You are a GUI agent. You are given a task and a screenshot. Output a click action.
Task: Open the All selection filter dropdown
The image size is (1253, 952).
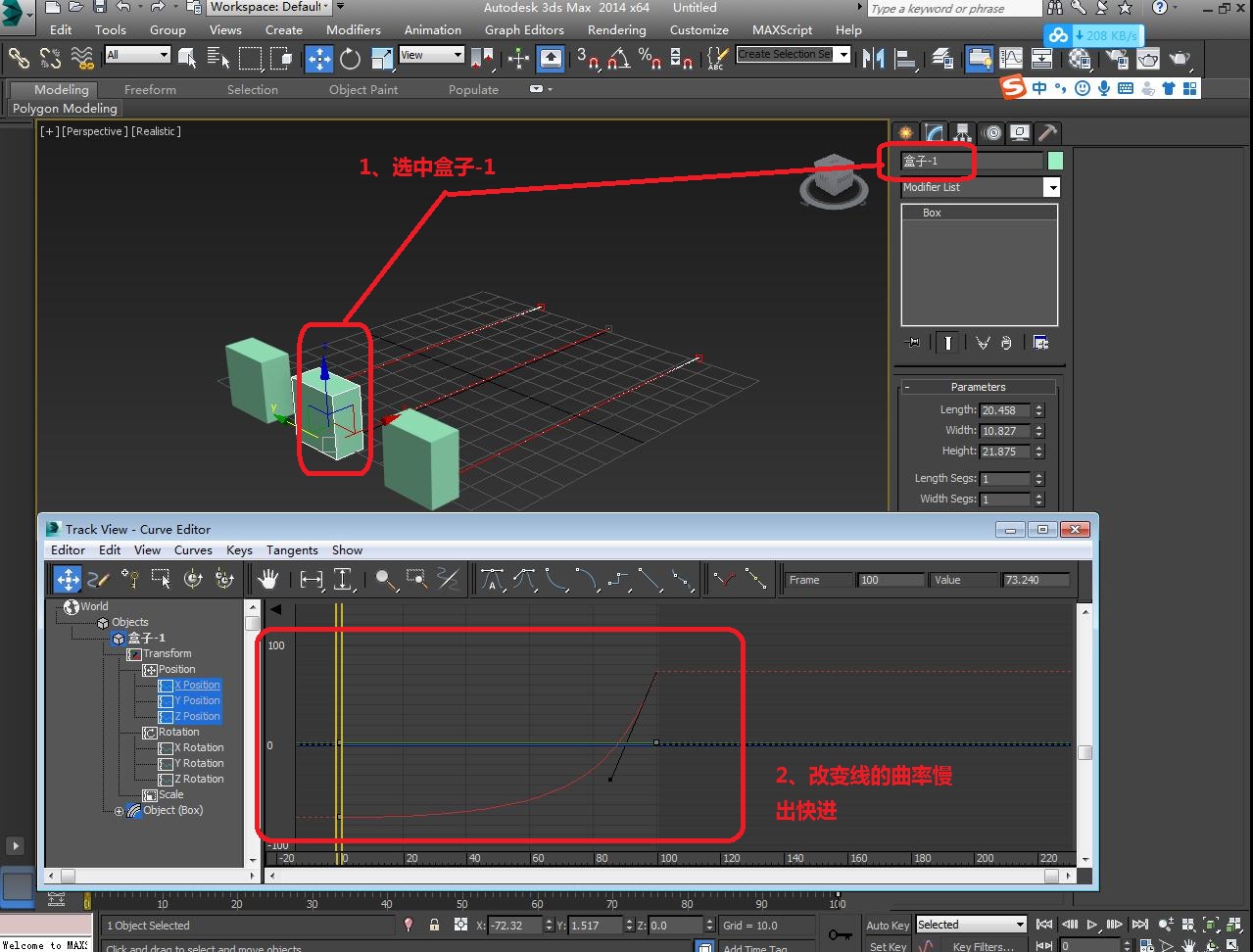point(138,55)
